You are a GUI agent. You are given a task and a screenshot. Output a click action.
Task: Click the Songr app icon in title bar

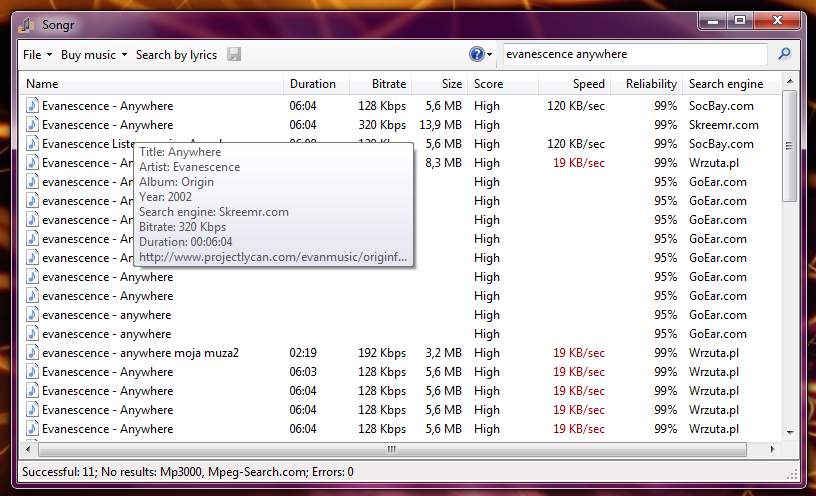click(27, 24)
